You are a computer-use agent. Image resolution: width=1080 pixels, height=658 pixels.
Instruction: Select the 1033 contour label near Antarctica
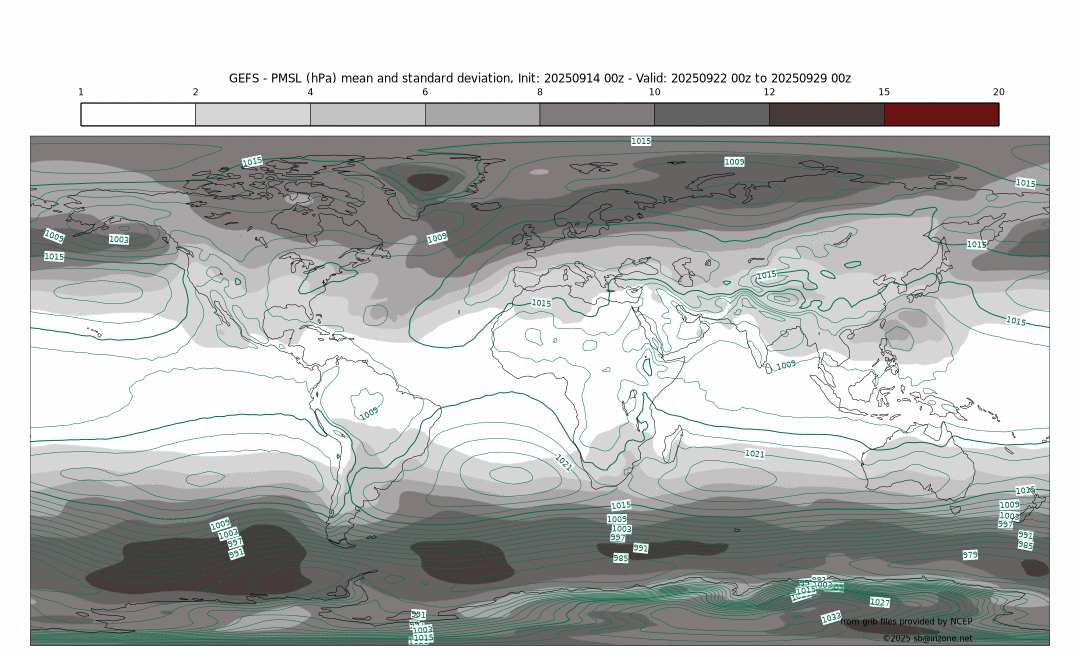tap(831, 618)
